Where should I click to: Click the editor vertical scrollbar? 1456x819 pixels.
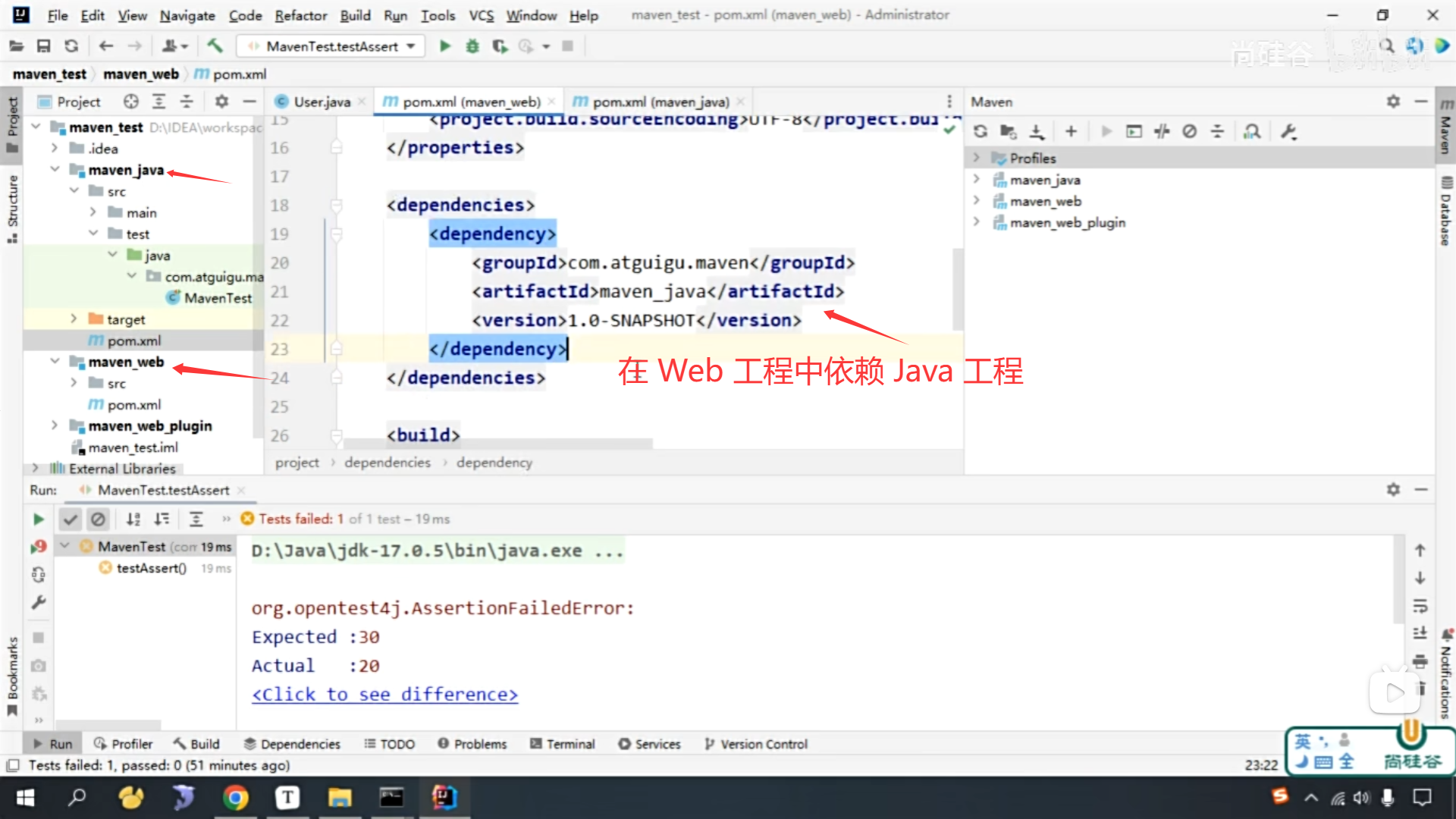pos(958,288)
